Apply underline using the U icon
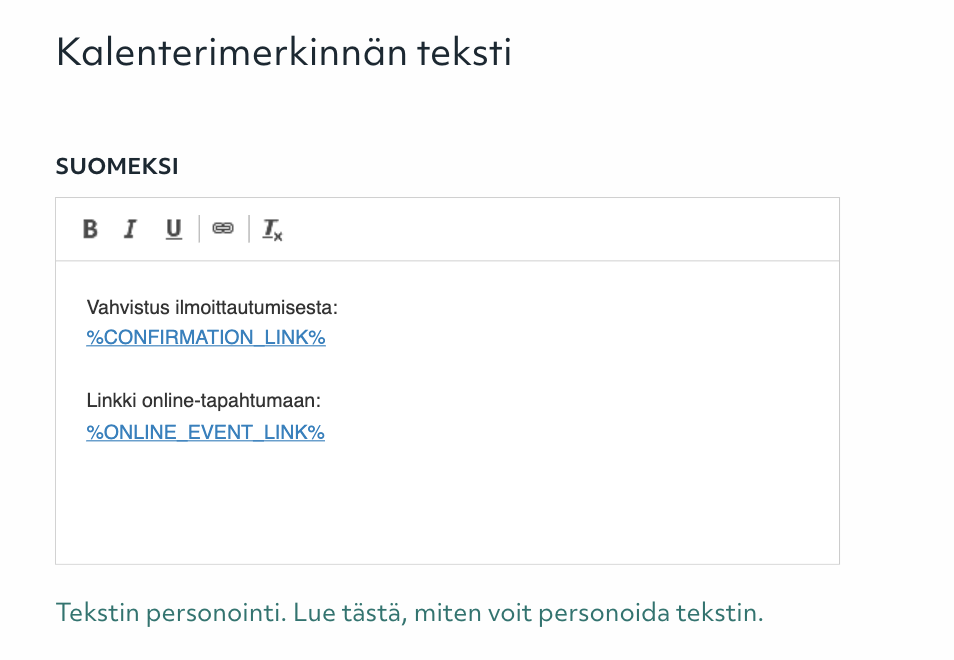Image resolution: width=954 pixels, height=660 pixels. [x=172, y=229]
